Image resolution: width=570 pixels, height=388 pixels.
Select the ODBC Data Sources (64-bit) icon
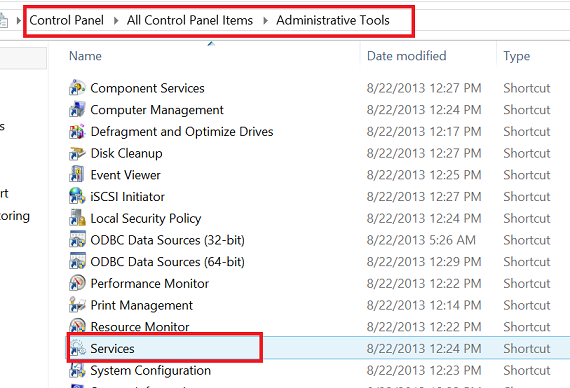click(x=77, y=261)
